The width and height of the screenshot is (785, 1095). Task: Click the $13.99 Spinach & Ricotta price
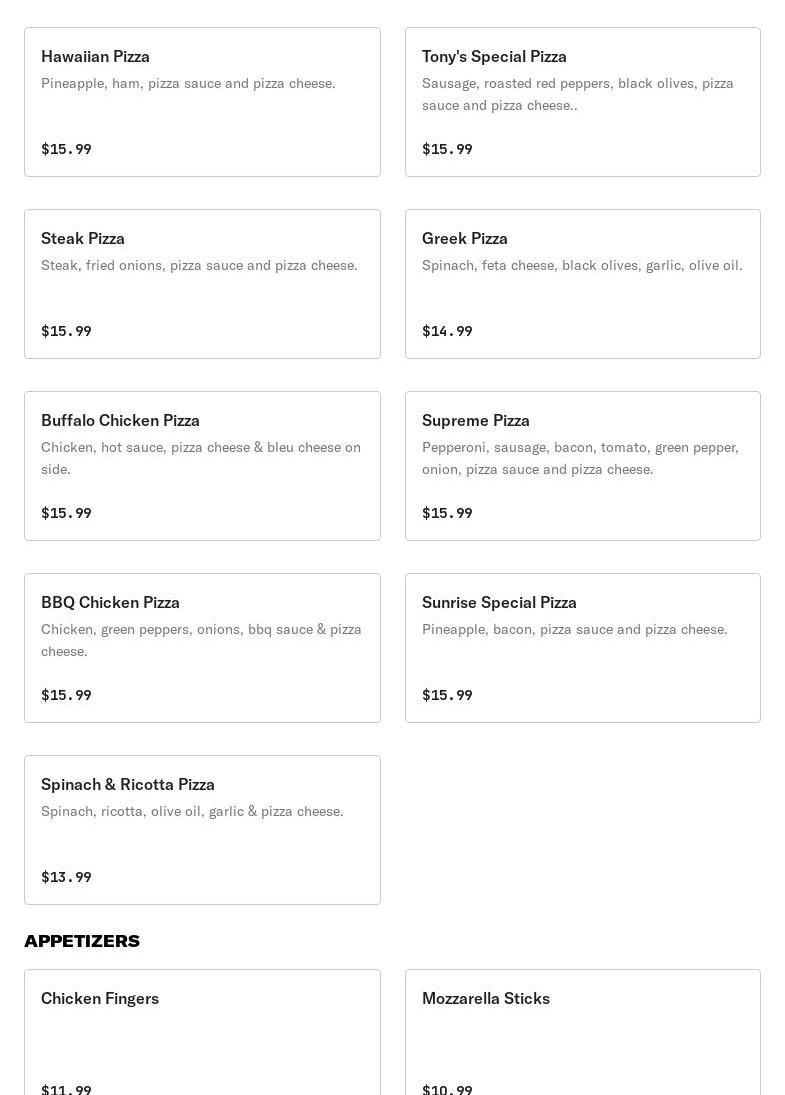(x=66, y=877)
